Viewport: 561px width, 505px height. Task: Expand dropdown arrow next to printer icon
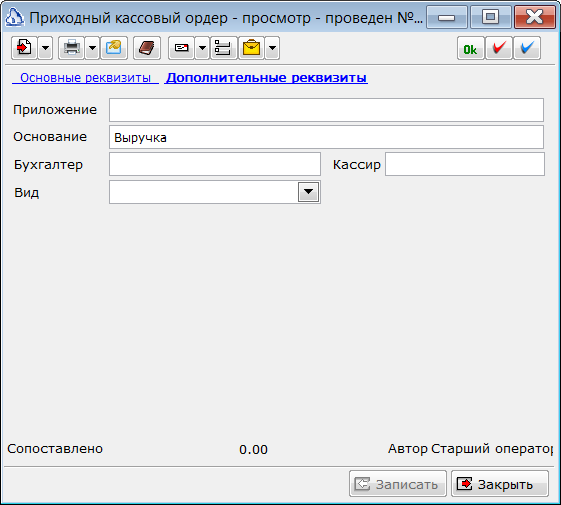click(92, 48)
